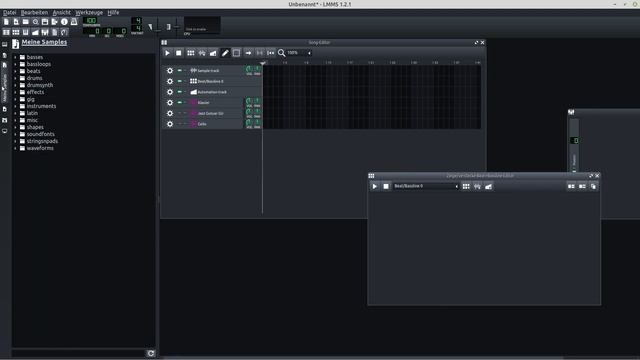Open the Bearbeiten menu
The image size is (640, 360).
(x=34, y=13)
